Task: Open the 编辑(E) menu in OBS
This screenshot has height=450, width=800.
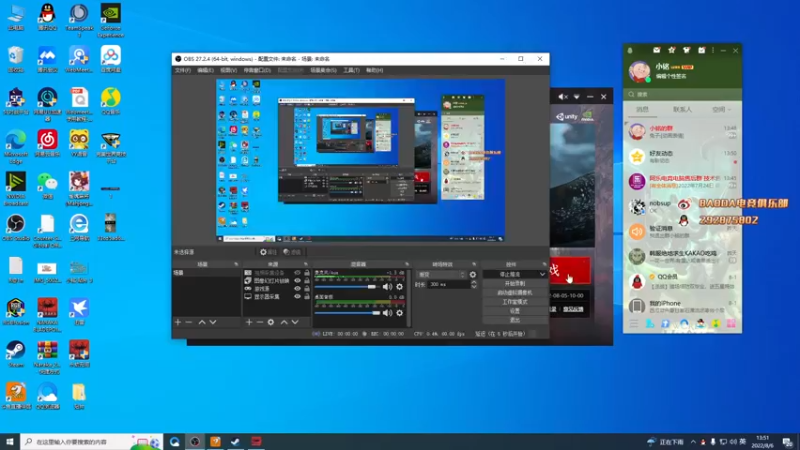Action: 205,70
